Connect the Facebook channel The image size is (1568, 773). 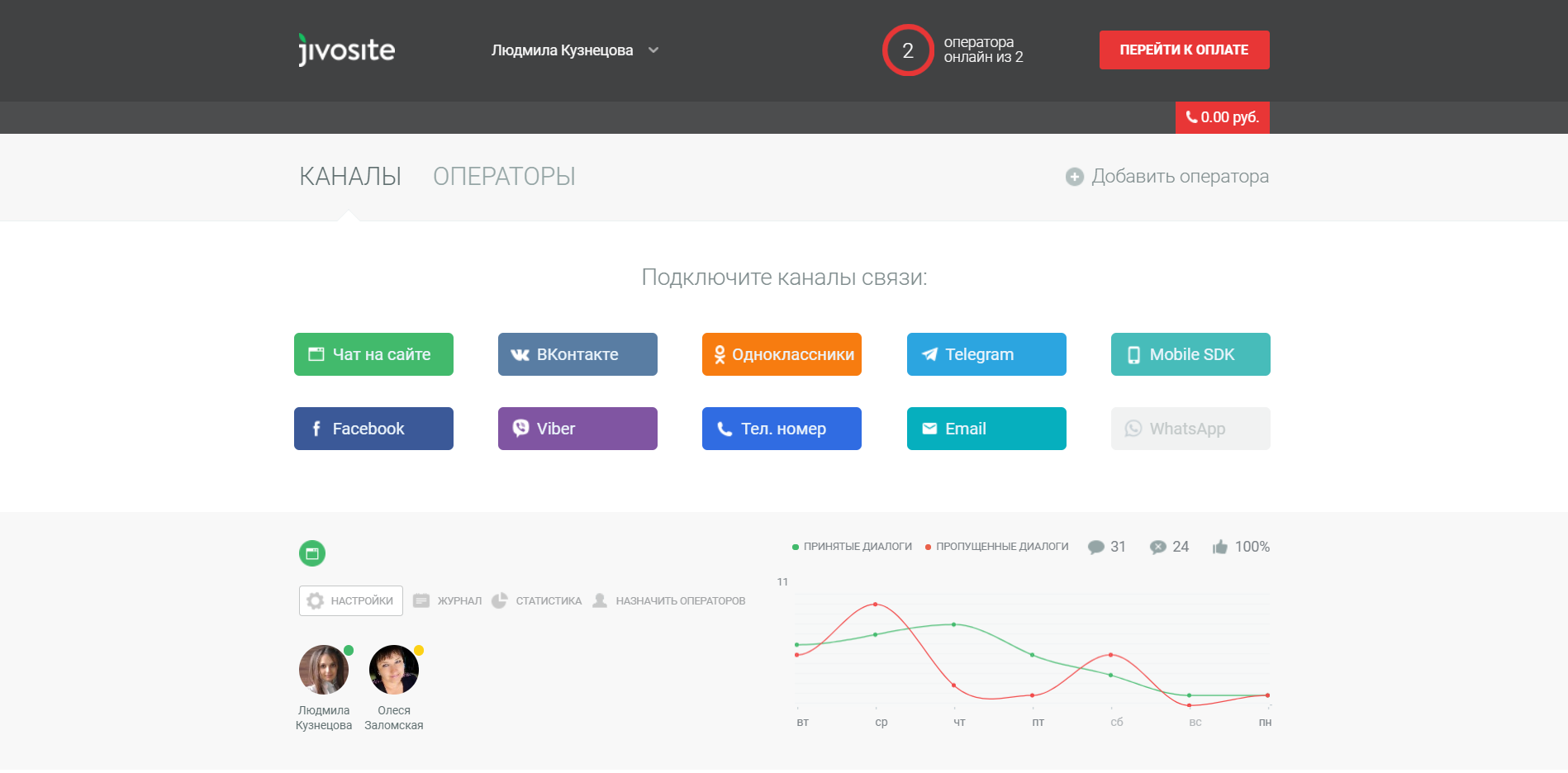[x=373, y=429]
